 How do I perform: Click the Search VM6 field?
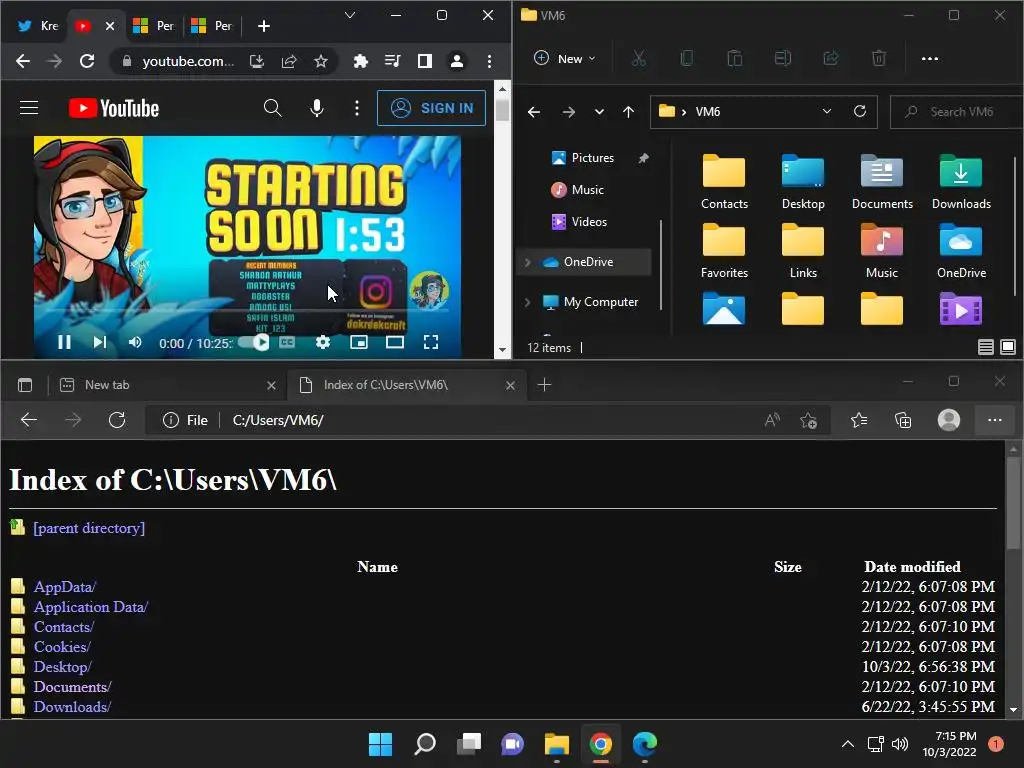[x=957, y=112]
